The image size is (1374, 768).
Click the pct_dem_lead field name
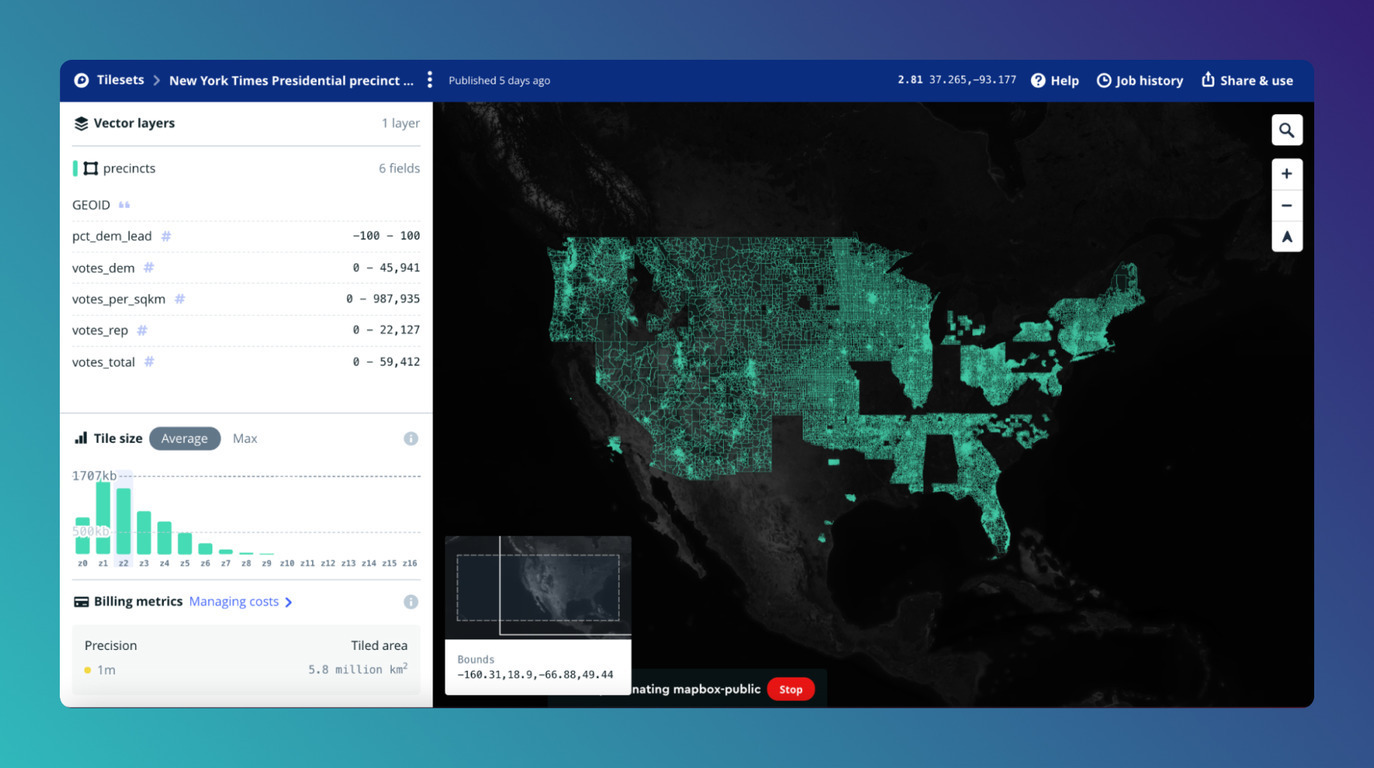coord(112,236)
